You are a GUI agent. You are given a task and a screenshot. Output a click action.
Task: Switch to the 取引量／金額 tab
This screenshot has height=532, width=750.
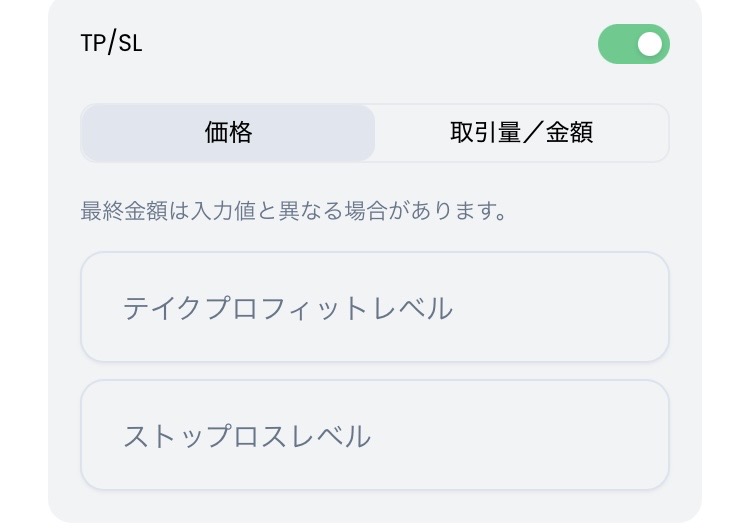coord(521,133)
